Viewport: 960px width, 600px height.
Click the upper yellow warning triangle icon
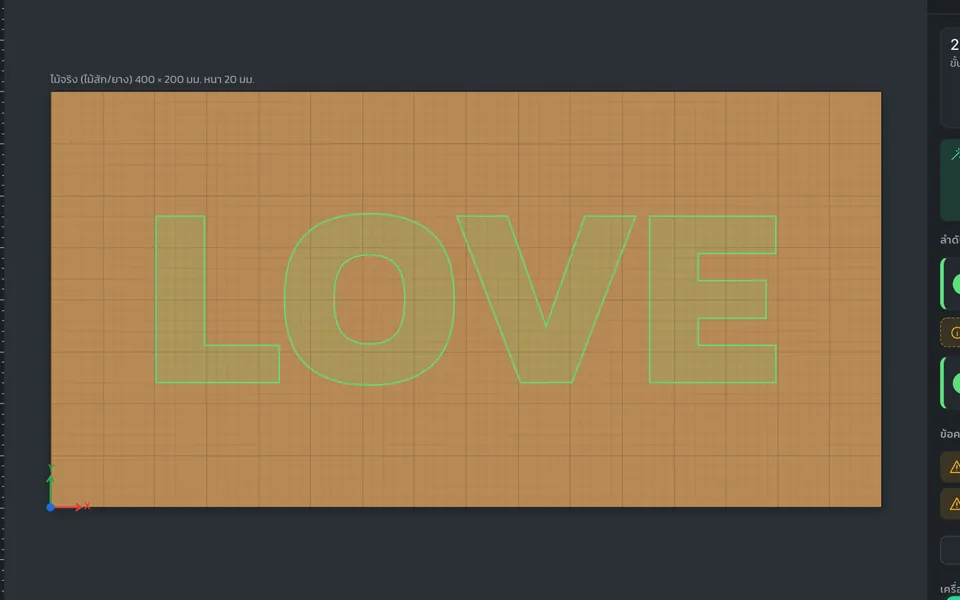(x=955, y=467)
